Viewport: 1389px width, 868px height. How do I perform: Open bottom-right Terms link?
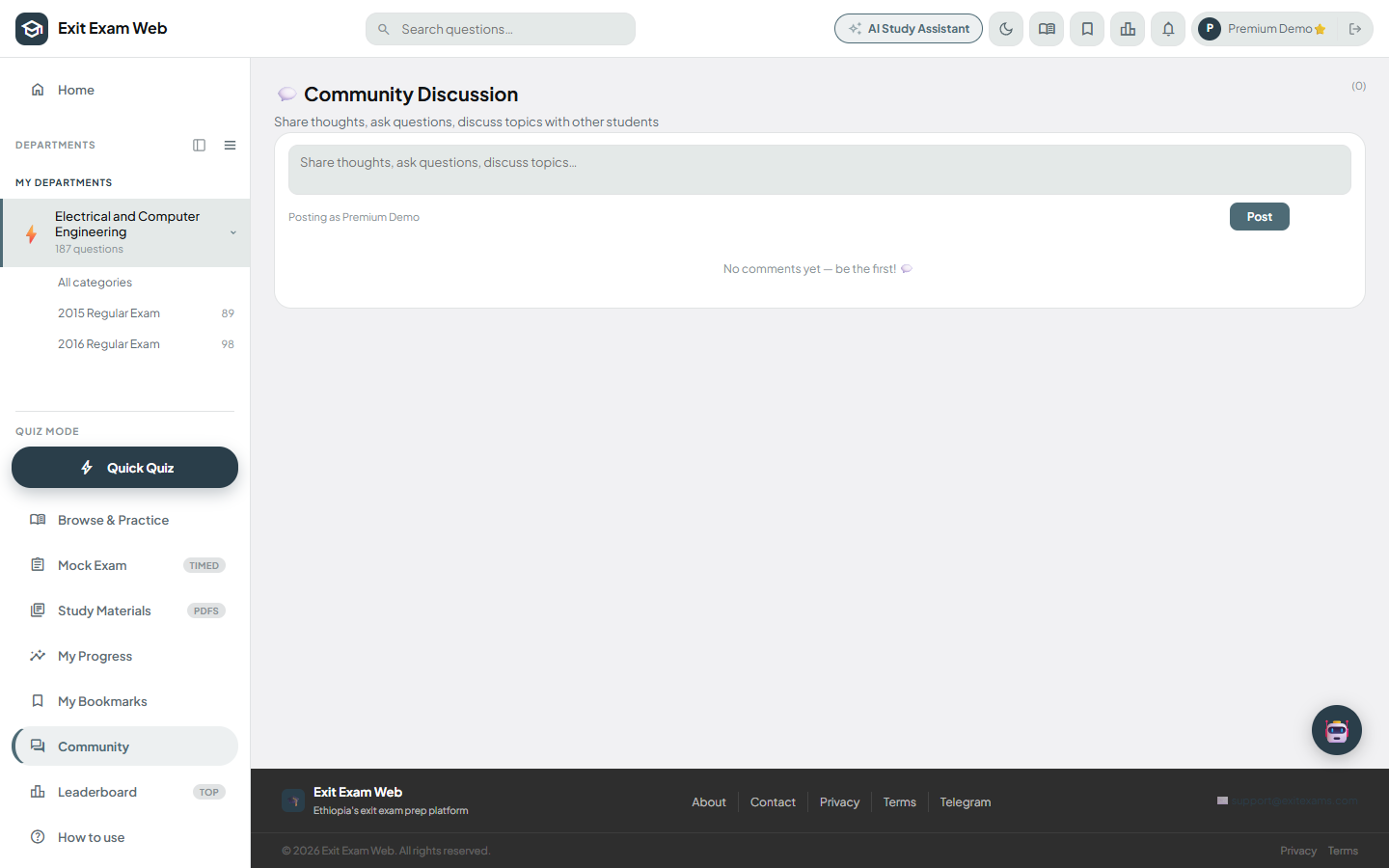[x=1343, y=851]
